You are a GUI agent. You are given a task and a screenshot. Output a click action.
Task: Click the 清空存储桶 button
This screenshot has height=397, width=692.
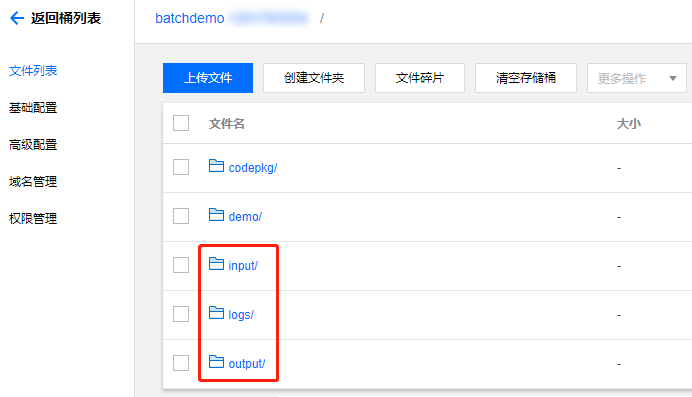coord(526,78)
